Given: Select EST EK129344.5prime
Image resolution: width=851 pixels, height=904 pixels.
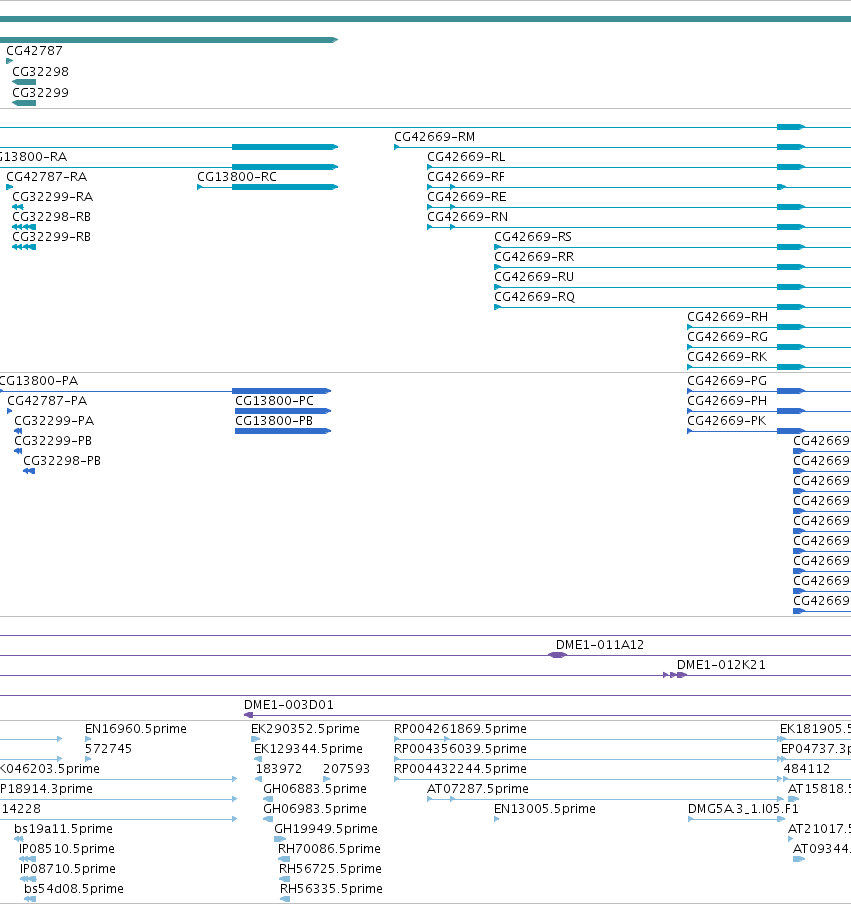Looking at the screenshot, I should click(x=308, y=748).
